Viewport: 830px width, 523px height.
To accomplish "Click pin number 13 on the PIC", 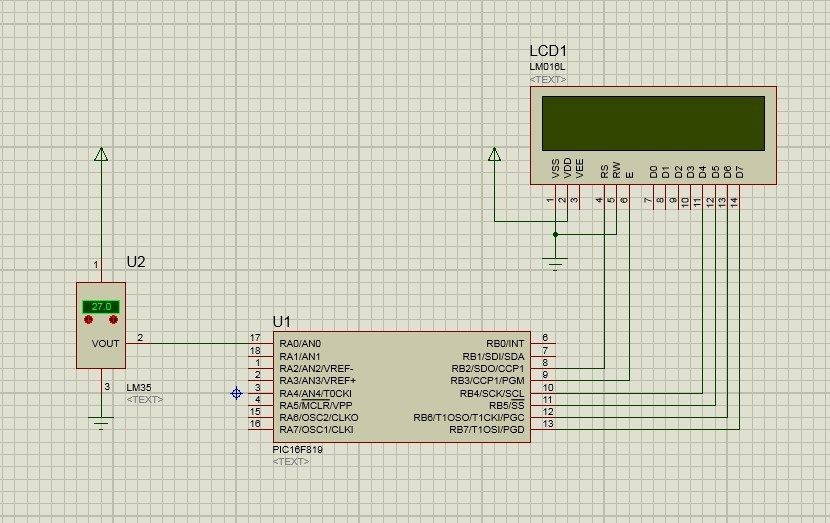I will click(x=548, y=423).
